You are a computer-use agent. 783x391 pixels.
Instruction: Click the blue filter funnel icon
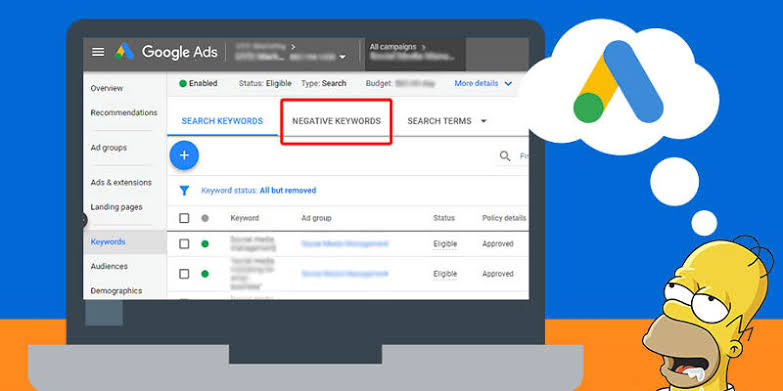[x=184, y=190]
